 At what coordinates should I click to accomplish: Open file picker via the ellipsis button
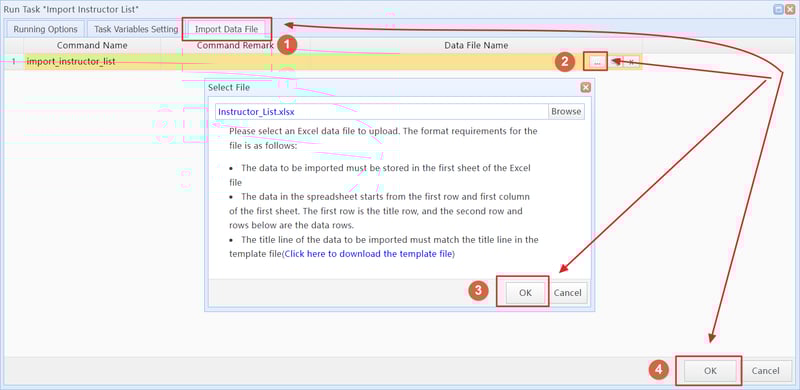click(x=597, y=62)
